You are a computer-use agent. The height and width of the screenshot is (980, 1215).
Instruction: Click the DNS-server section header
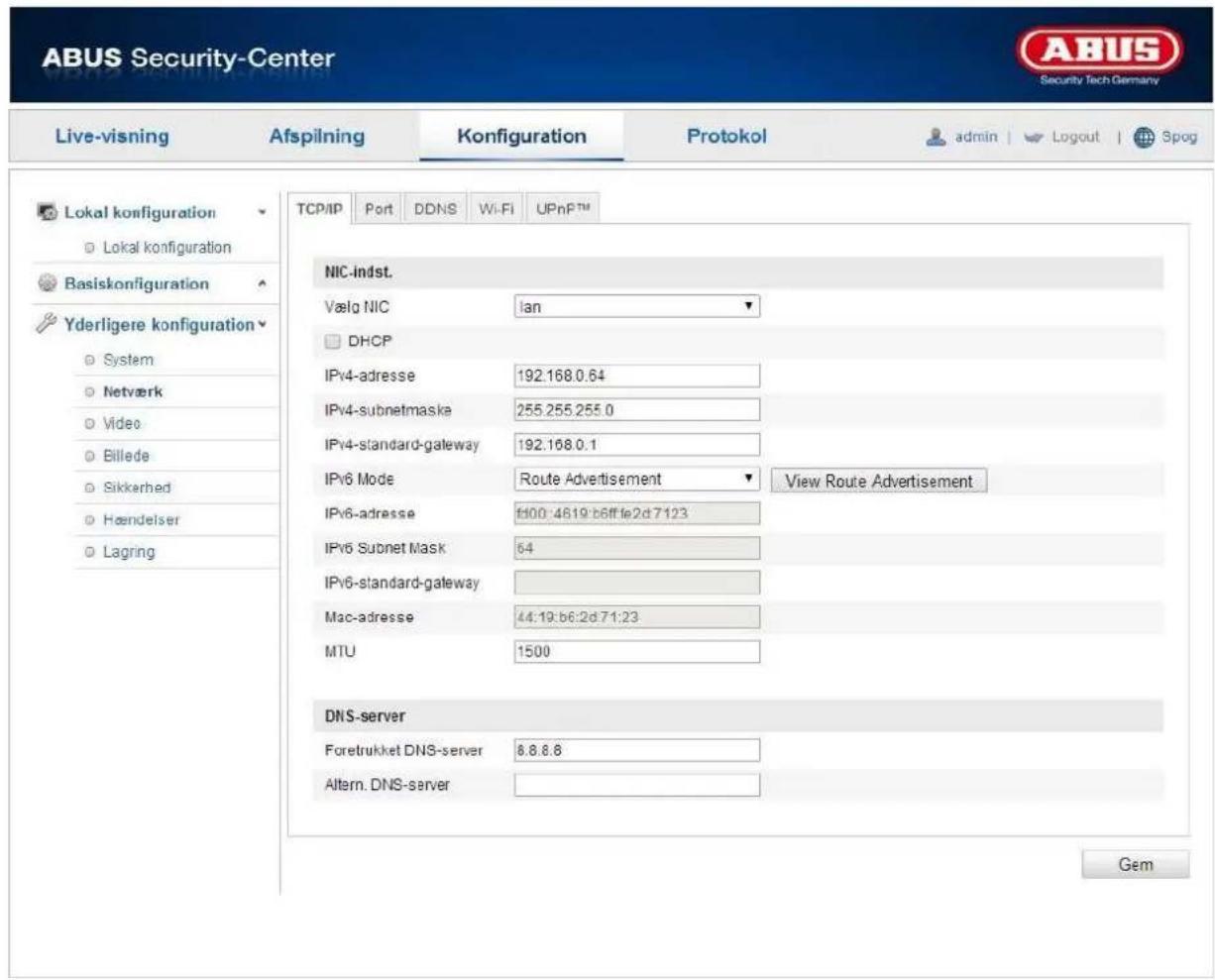[737, 715]
